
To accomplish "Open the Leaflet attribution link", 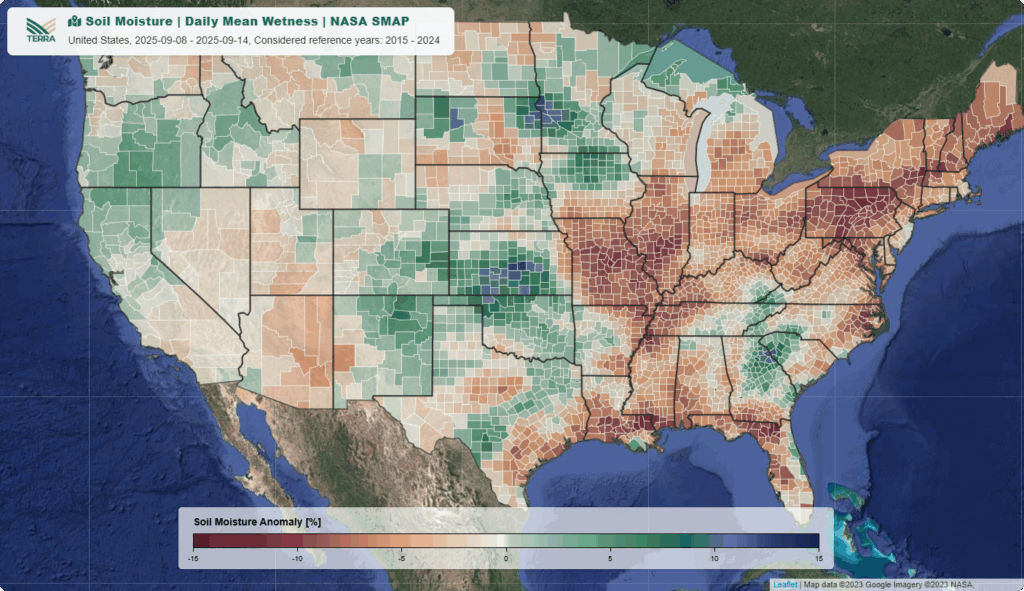I will (785, 585).
